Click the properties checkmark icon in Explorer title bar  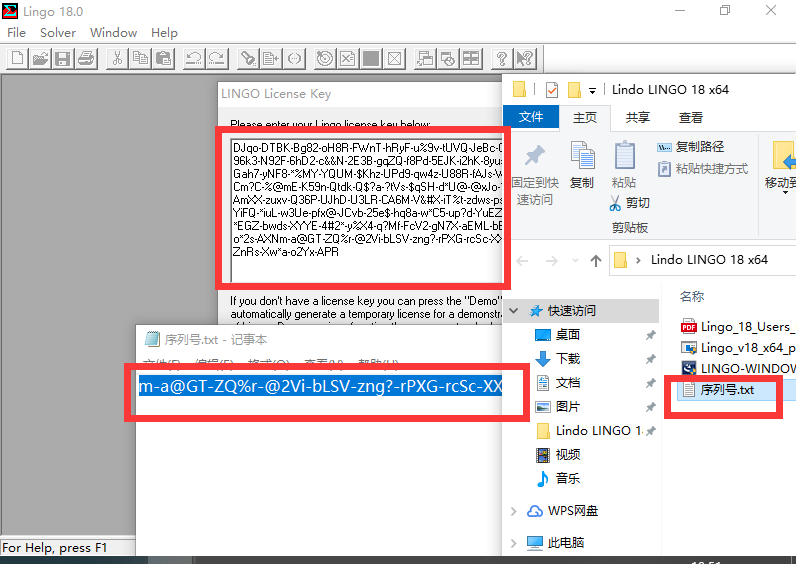pyautogui.click(x=551, y=90)
